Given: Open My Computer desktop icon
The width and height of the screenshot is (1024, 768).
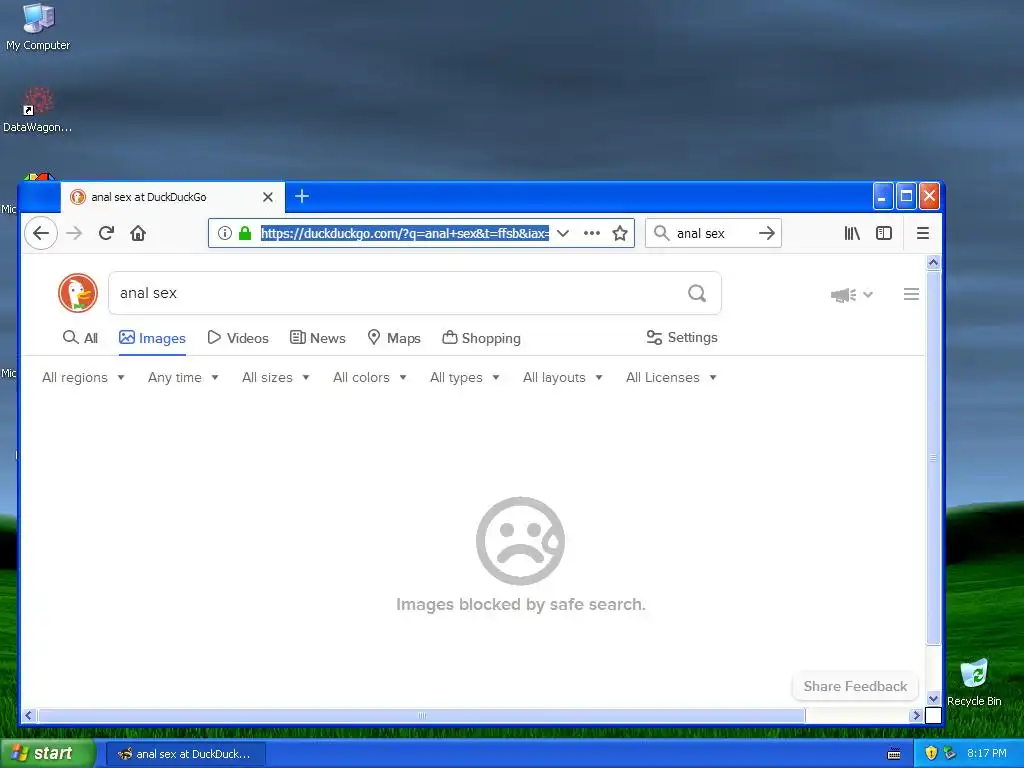Looking at the screenshot, I should point(38,27).
